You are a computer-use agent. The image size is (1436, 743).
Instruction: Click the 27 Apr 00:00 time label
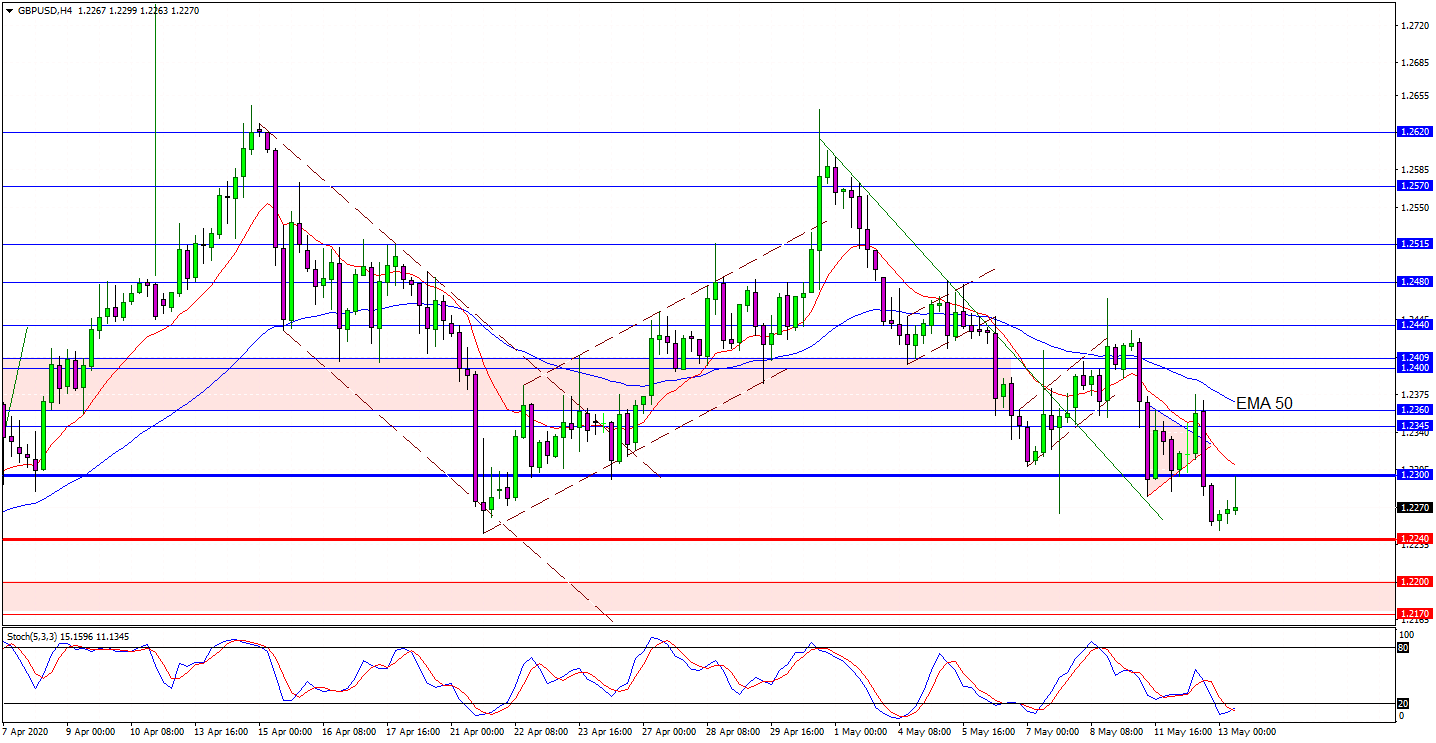[669, 731]
